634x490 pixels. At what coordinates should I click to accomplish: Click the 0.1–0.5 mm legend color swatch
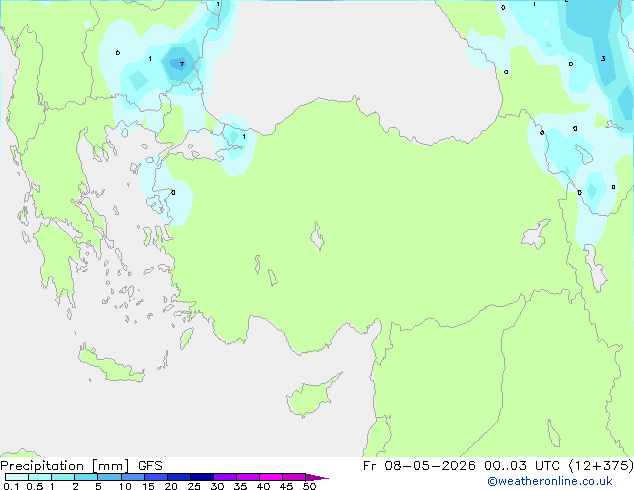pyautogui.click(x=17, y=477)
